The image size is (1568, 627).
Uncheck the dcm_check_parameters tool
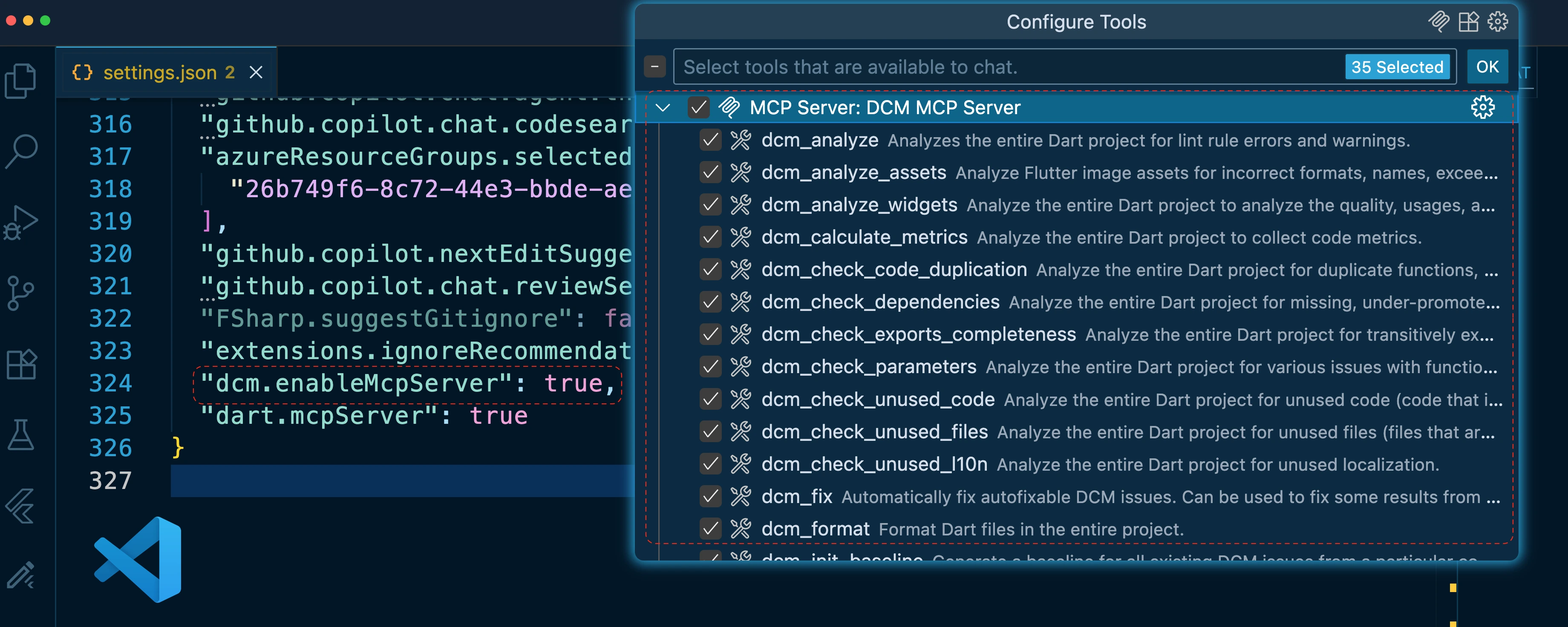click(710, 366)
